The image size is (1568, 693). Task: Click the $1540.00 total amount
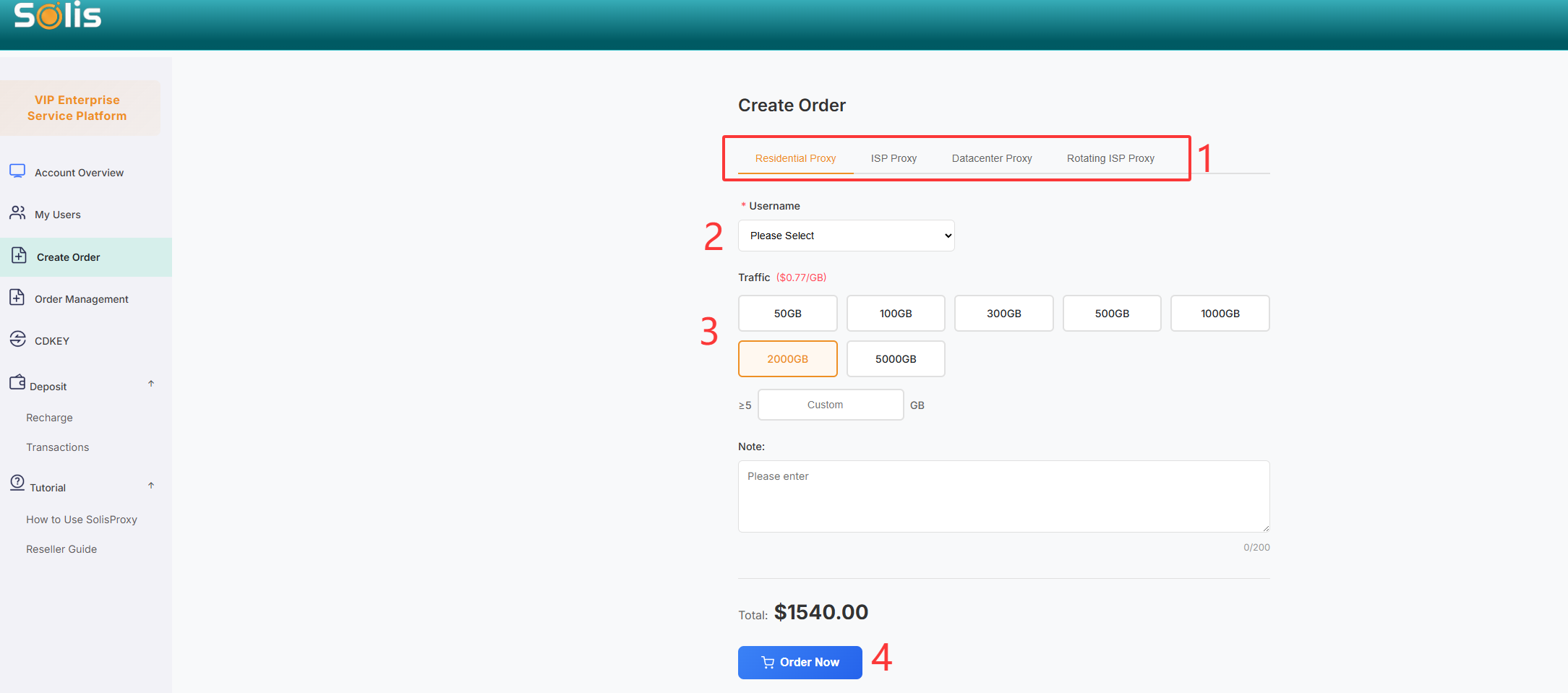[821, 612]
